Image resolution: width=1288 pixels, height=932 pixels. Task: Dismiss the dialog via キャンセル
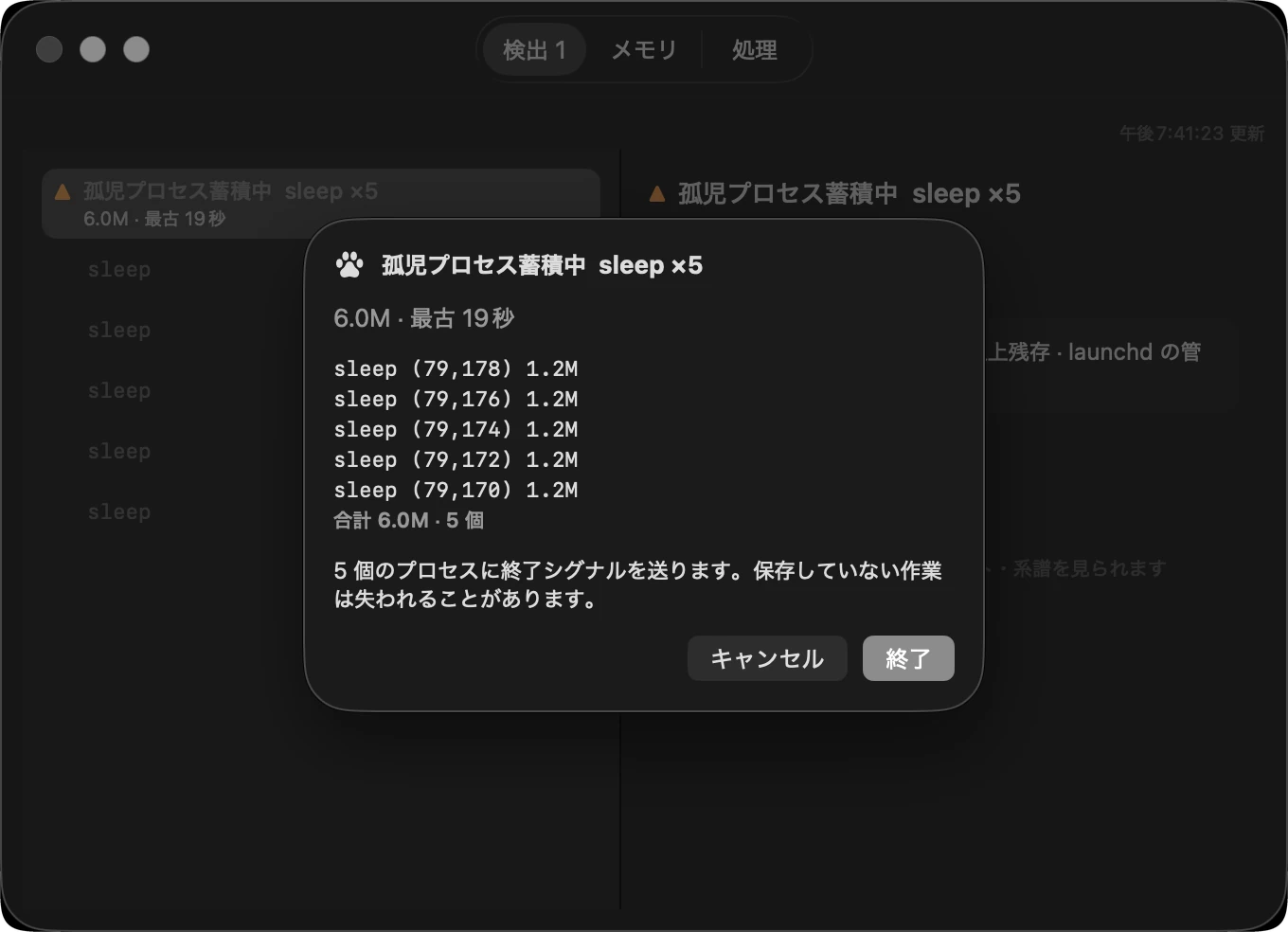767,658
